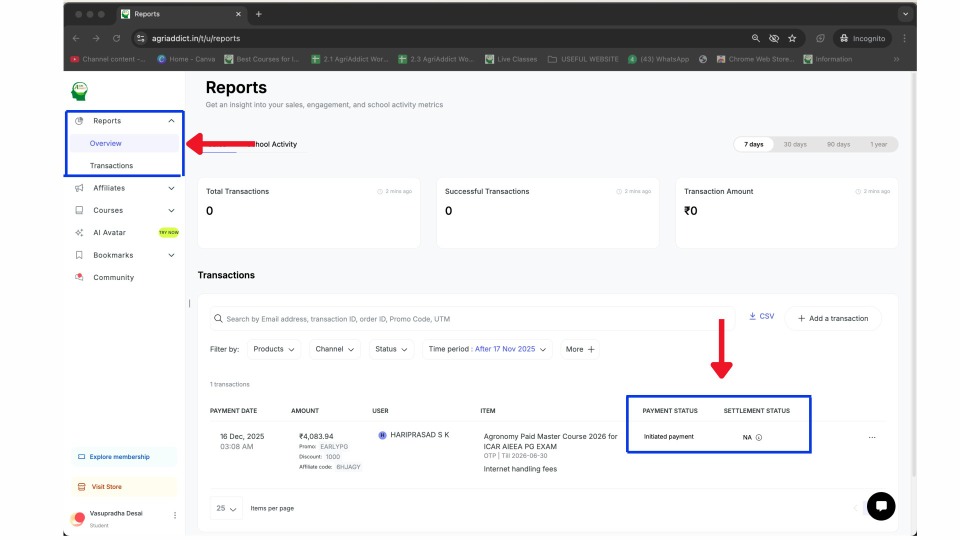Switch the time range to 30 days

[795, 144]
